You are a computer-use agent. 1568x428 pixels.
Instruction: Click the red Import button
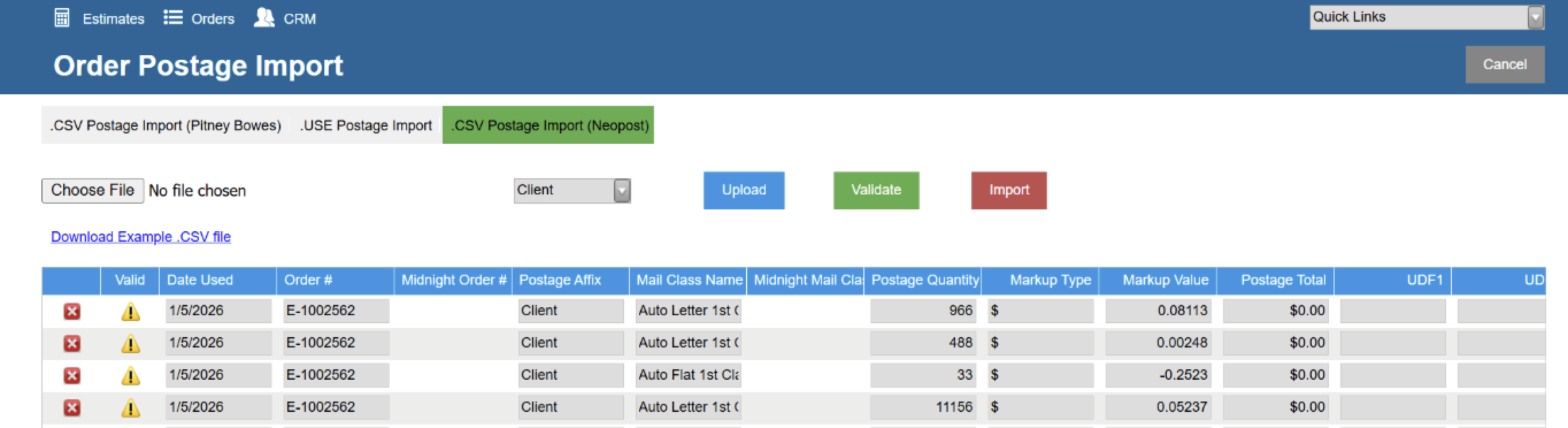(1009, 190)
